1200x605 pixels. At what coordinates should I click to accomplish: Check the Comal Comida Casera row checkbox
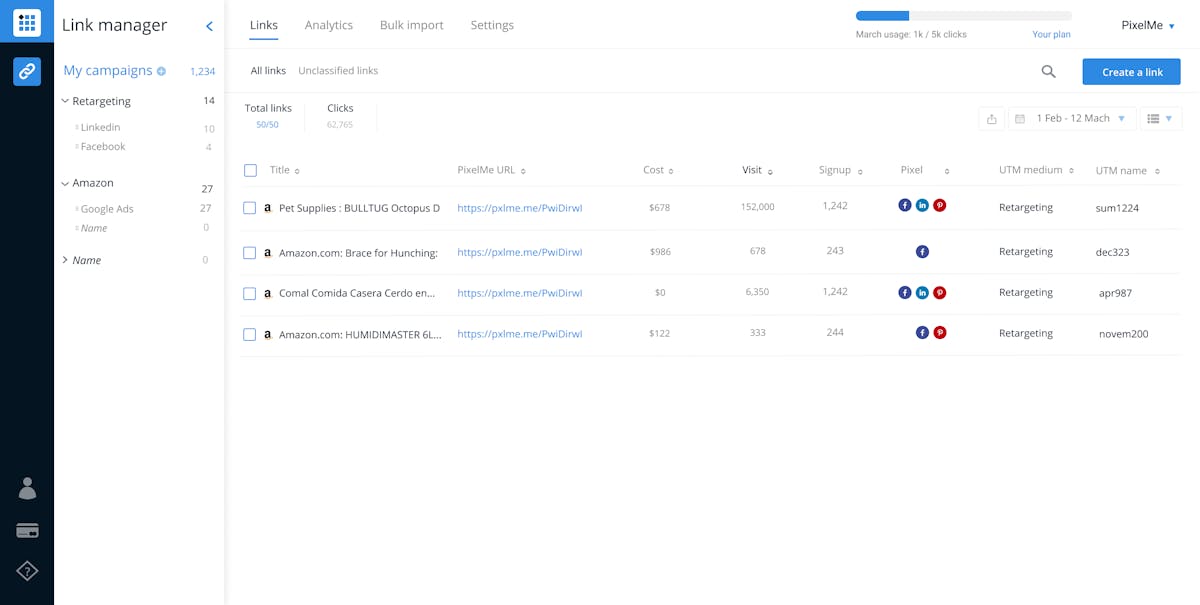tap(250, 294)
